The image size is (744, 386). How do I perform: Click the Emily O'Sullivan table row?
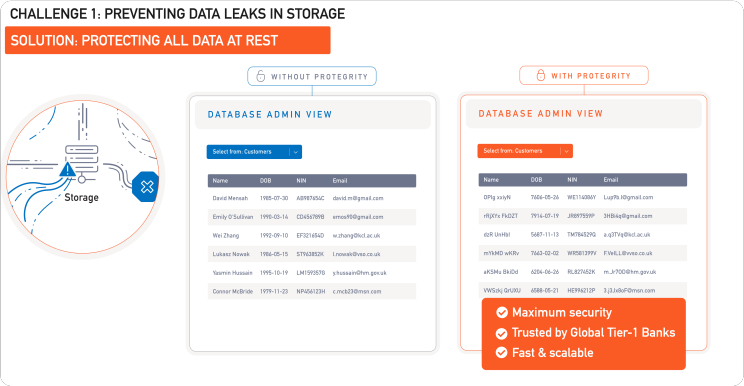pos(312,217)
